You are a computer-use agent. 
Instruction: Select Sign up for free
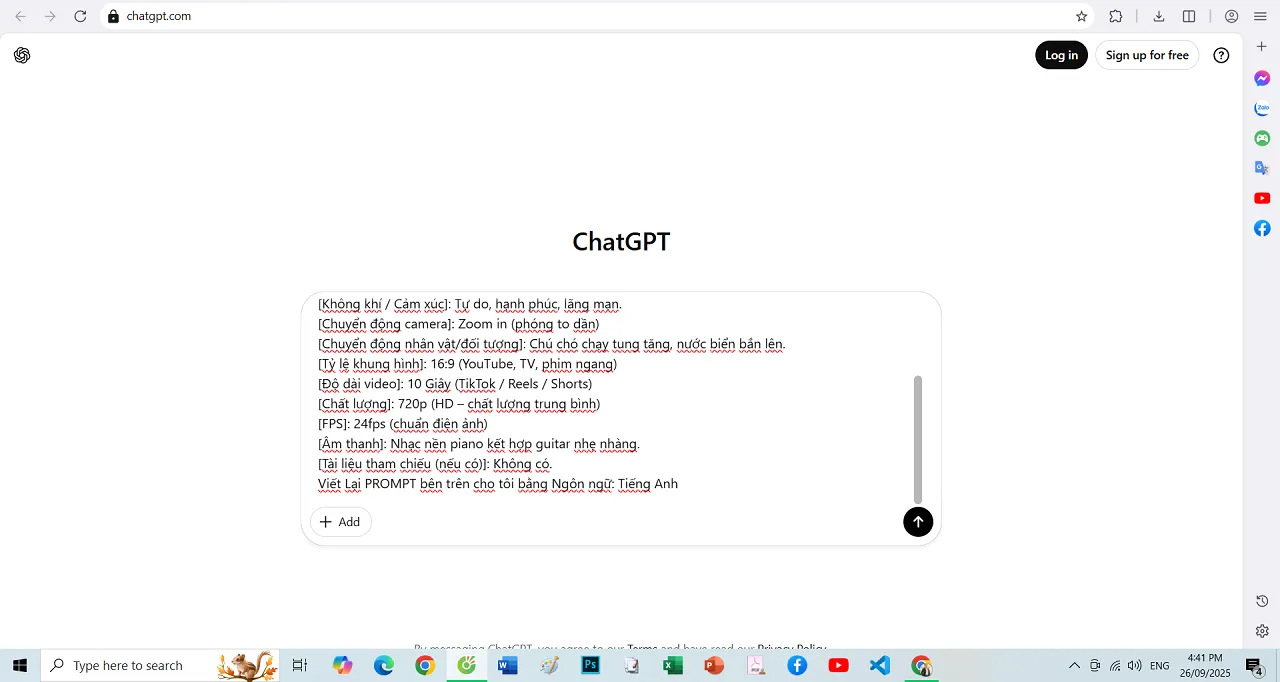tap(1147, 55)
